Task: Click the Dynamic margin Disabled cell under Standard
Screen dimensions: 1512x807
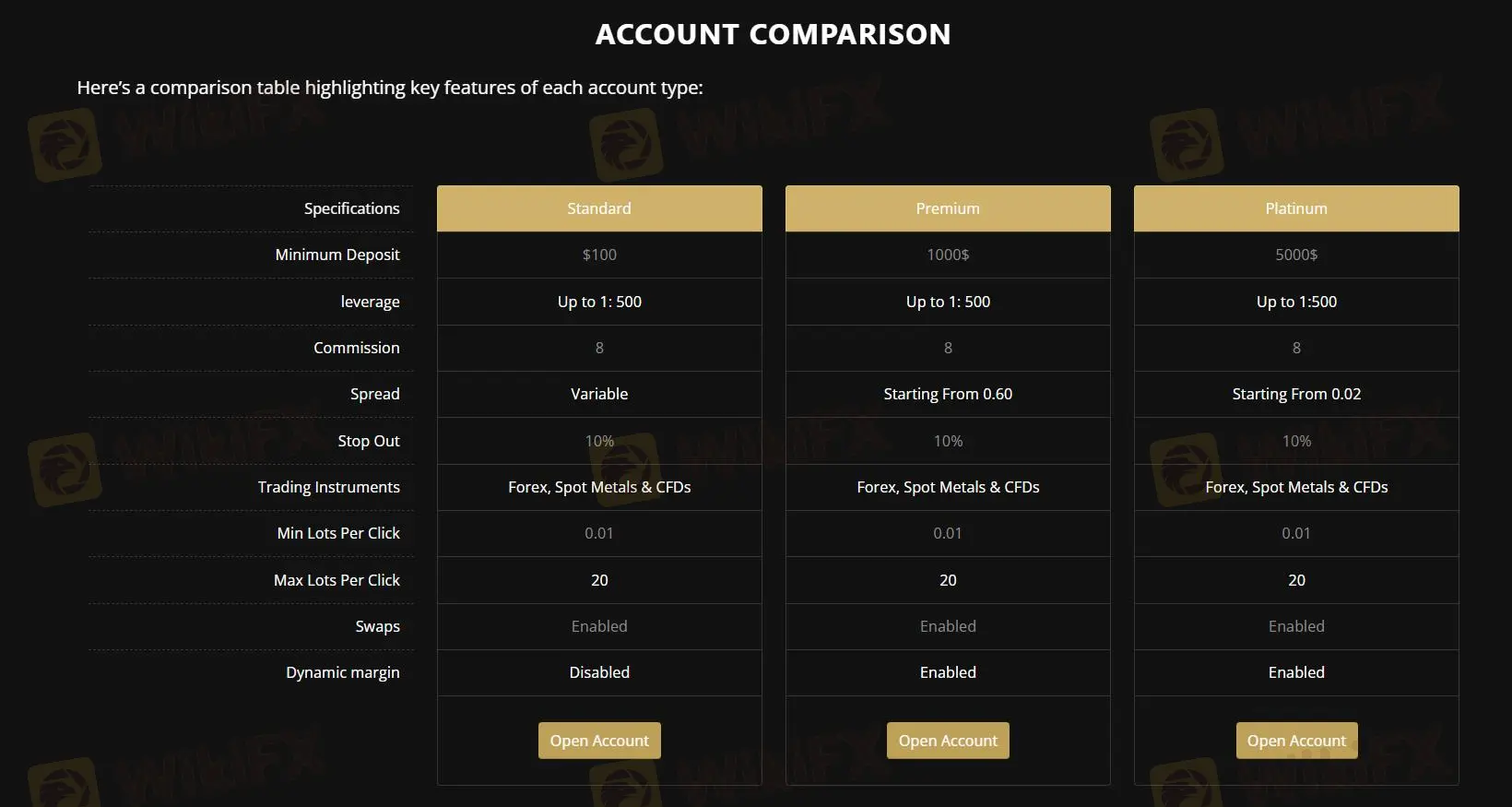Action: tap(598, 672)
